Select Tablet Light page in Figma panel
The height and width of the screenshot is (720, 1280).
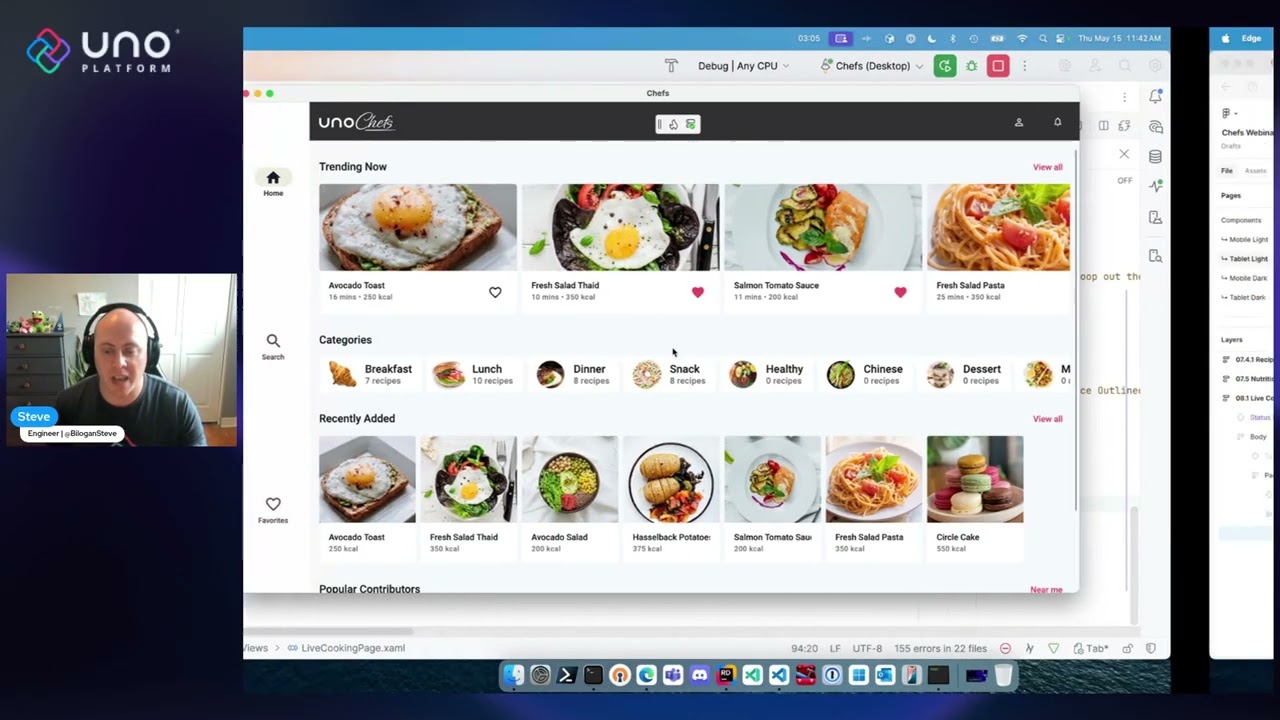coord(1245,259)
